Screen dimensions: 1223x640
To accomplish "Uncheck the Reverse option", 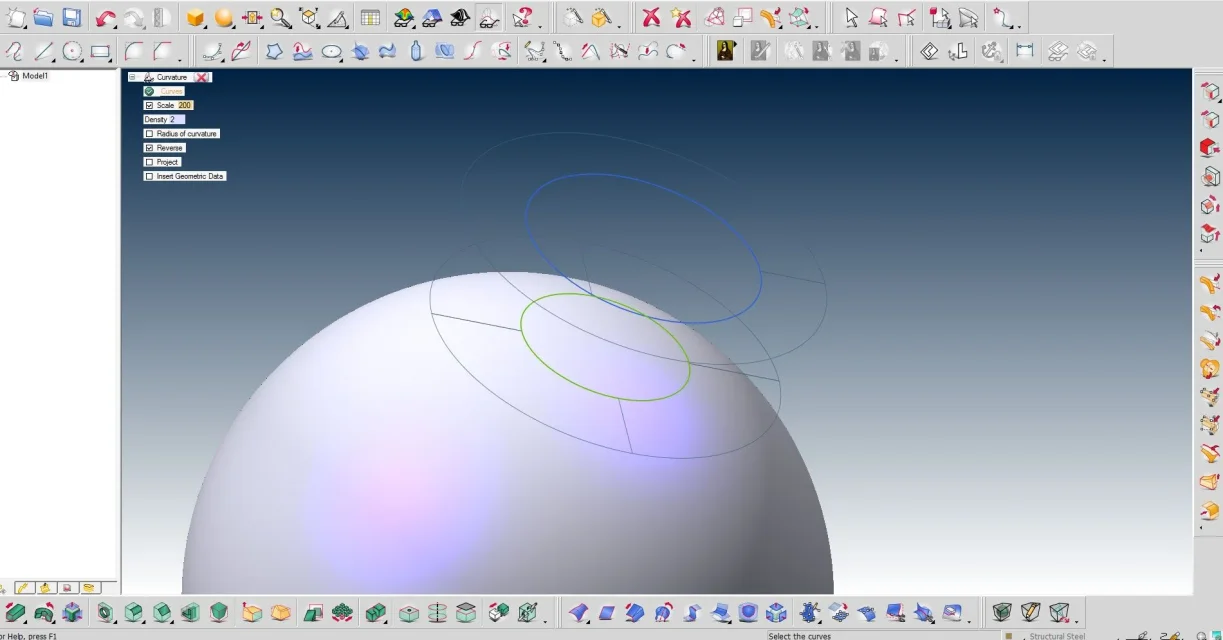I will (x=150, y=148).
